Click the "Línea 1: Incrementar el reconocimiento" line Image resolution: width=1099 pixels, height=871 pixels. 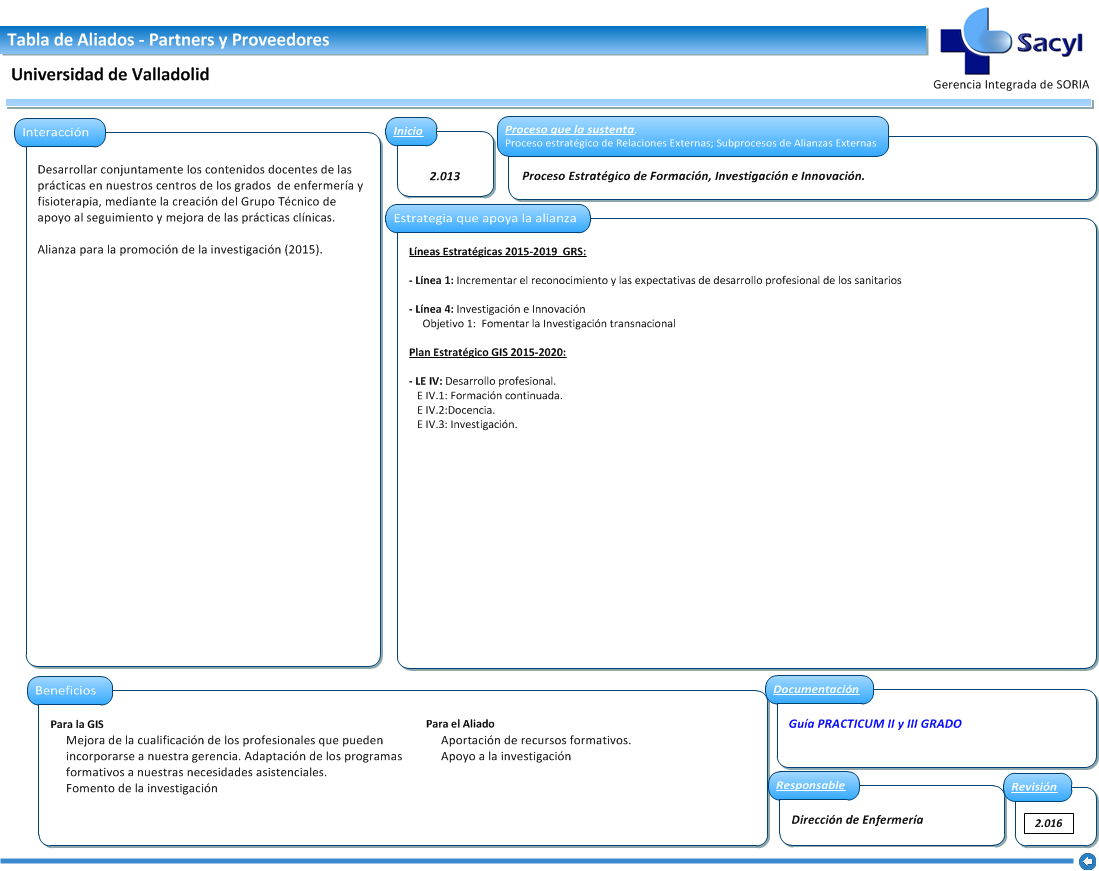(655, 280)
